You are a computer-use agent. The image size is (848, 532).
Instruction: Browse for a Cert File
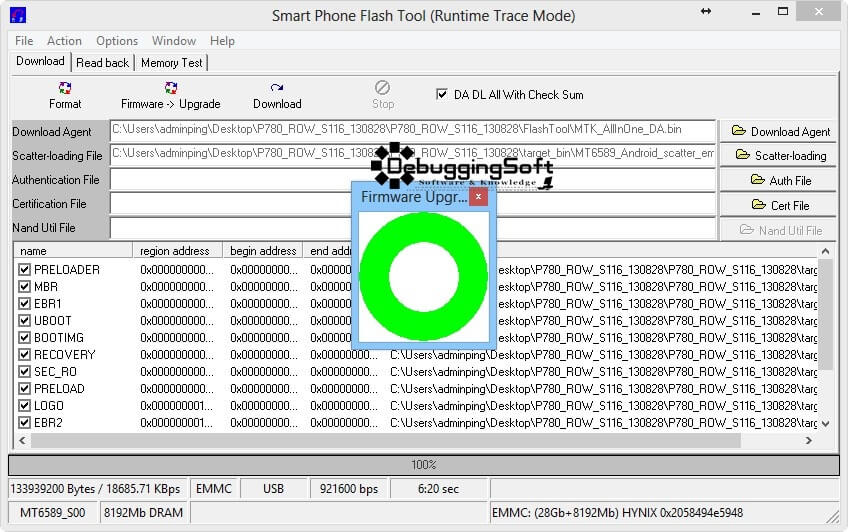[778, 205]
